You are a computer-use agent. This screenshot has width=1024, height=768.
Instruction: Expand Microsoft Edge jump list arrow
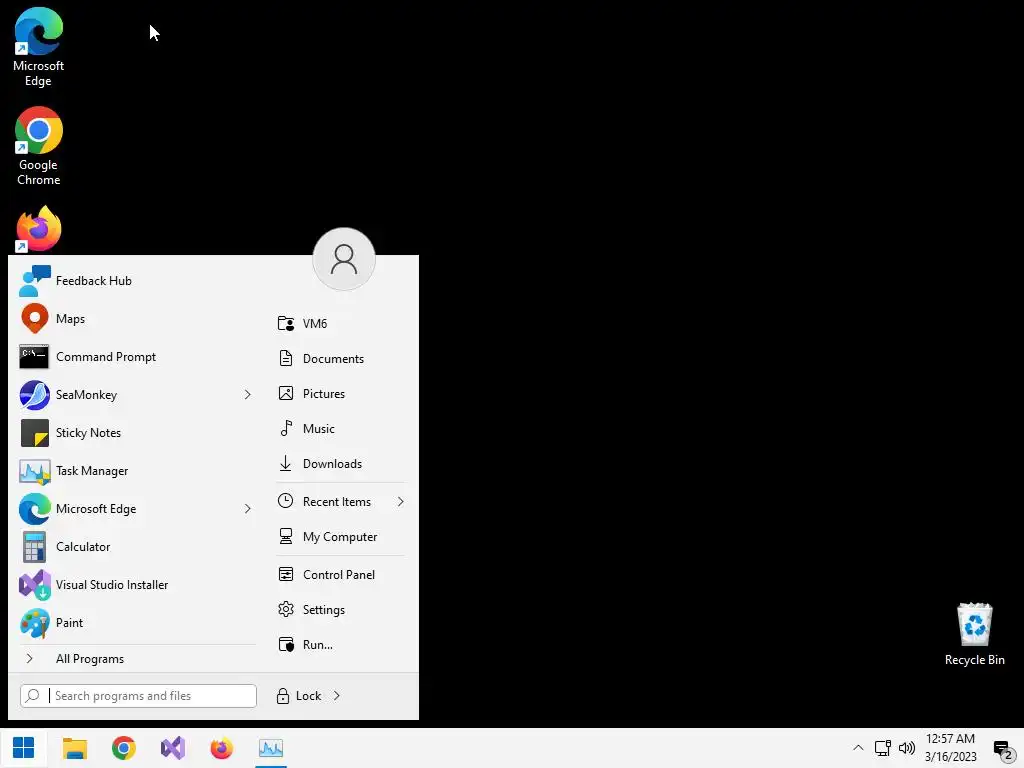(x=248, y=509)
